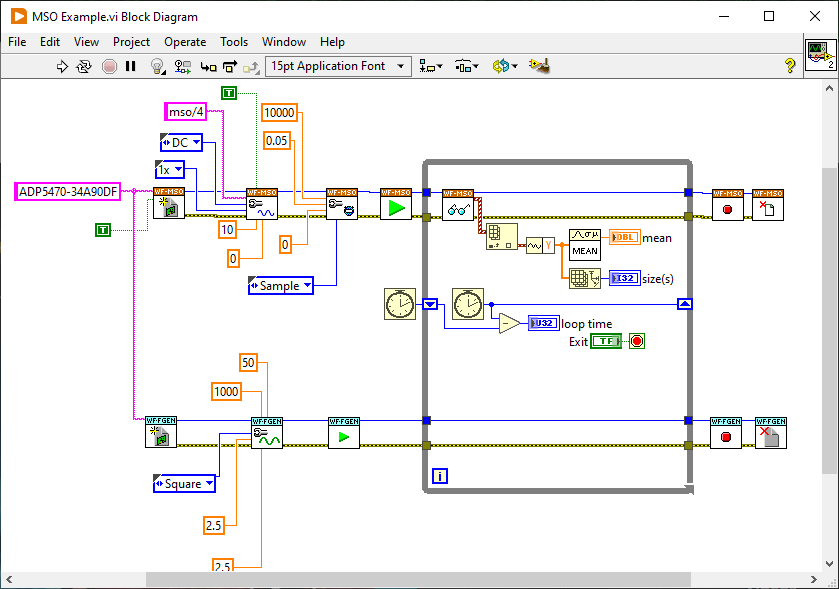Select the WF-FGEN Initialize node
Image resolution: width=839 pixels, height=589 pixels.
click(161, 432)
